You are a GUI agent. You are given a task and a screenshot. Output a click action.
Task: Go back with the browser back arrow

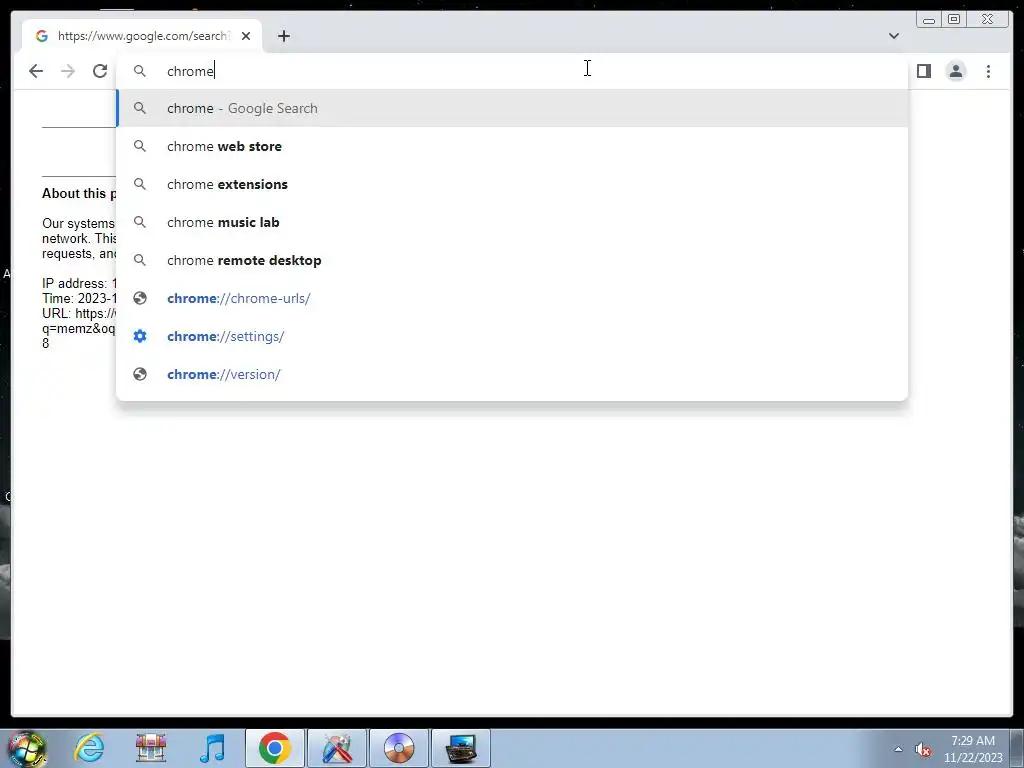pyautogui.click(x=36, y=71)
